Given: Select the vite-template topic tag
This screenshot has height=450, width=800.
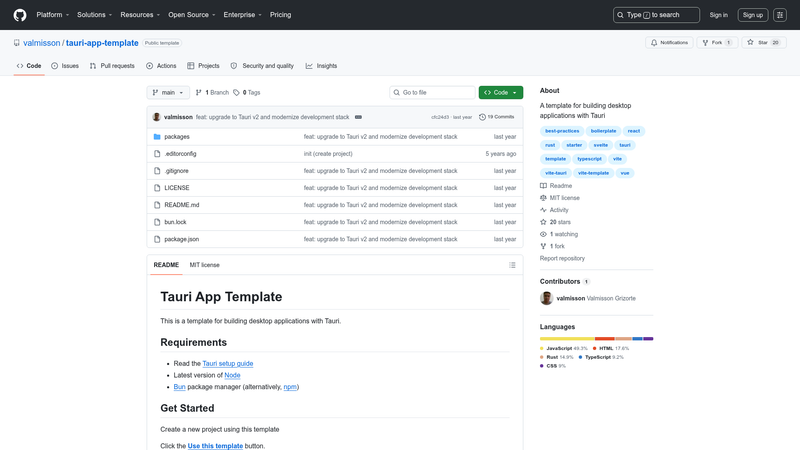Looking at the screenshot, I should pos(593,173).
